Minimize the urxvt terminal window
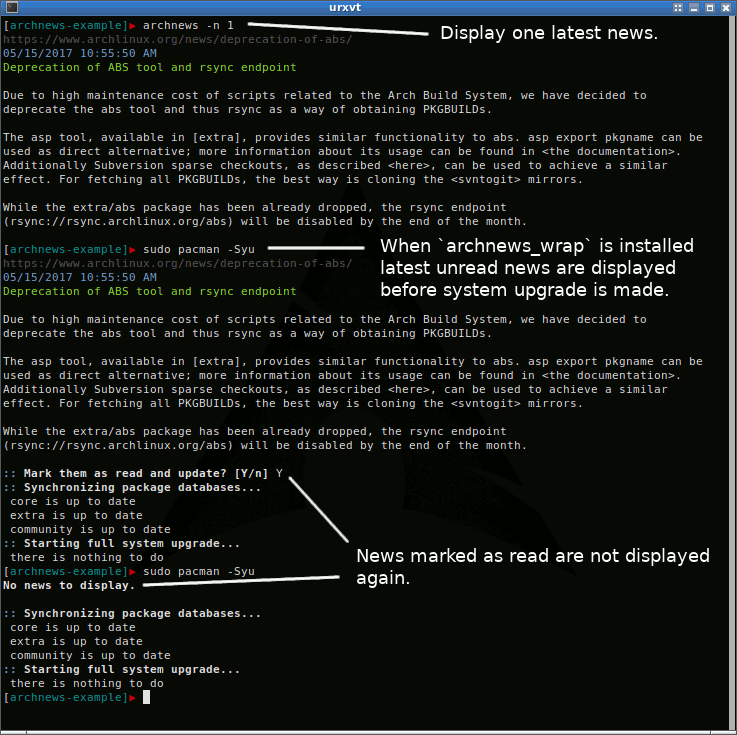This screenshot has height=735, width=737. [x=694, y=8]
